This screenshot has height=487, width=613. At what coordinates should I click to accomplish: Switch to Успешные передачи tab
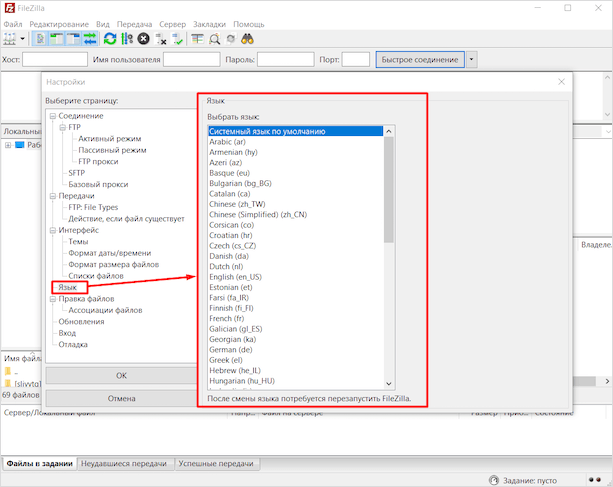(217, 464)
